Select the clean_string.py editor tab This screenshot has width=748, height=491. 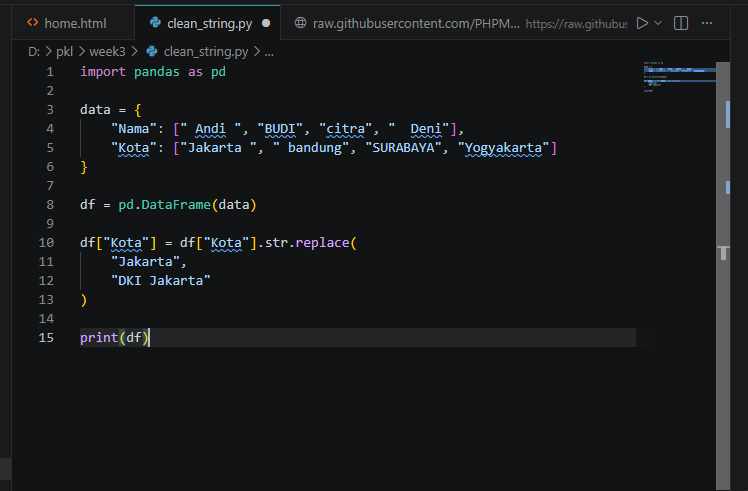pyautogui.click(x=208, y=23)
